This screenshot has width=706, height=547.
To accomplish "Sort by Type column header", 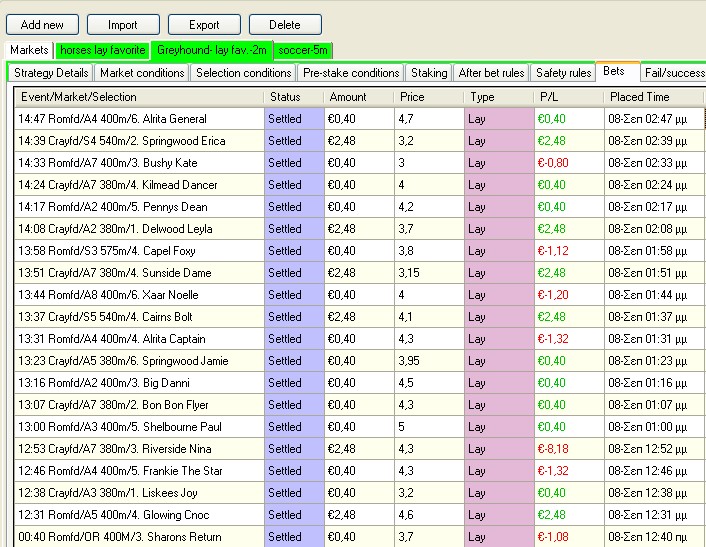I will pyautogui.click(x=499, y=97).
